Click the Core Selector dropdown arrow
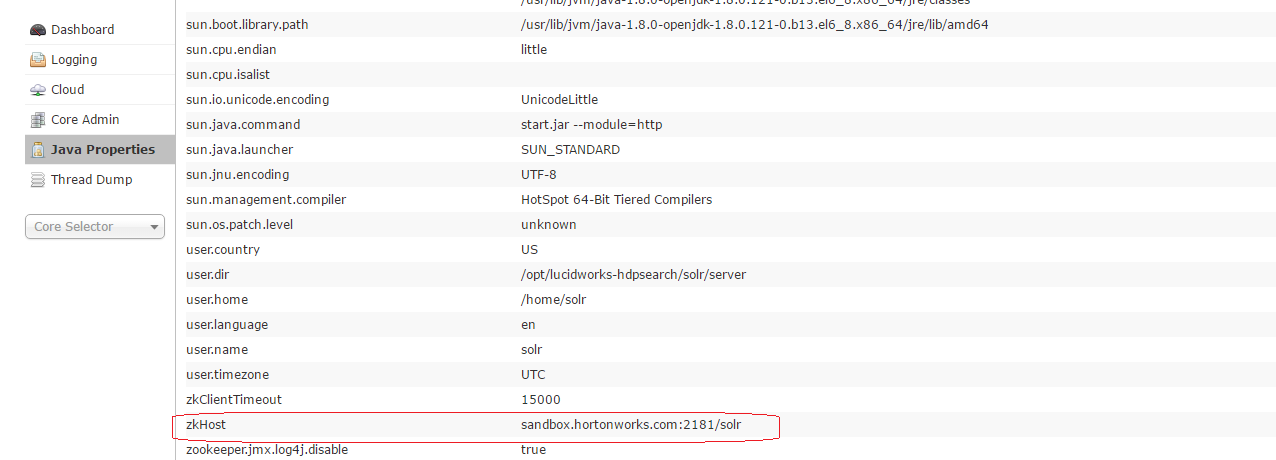1276x460 pixels. (155, 228)
